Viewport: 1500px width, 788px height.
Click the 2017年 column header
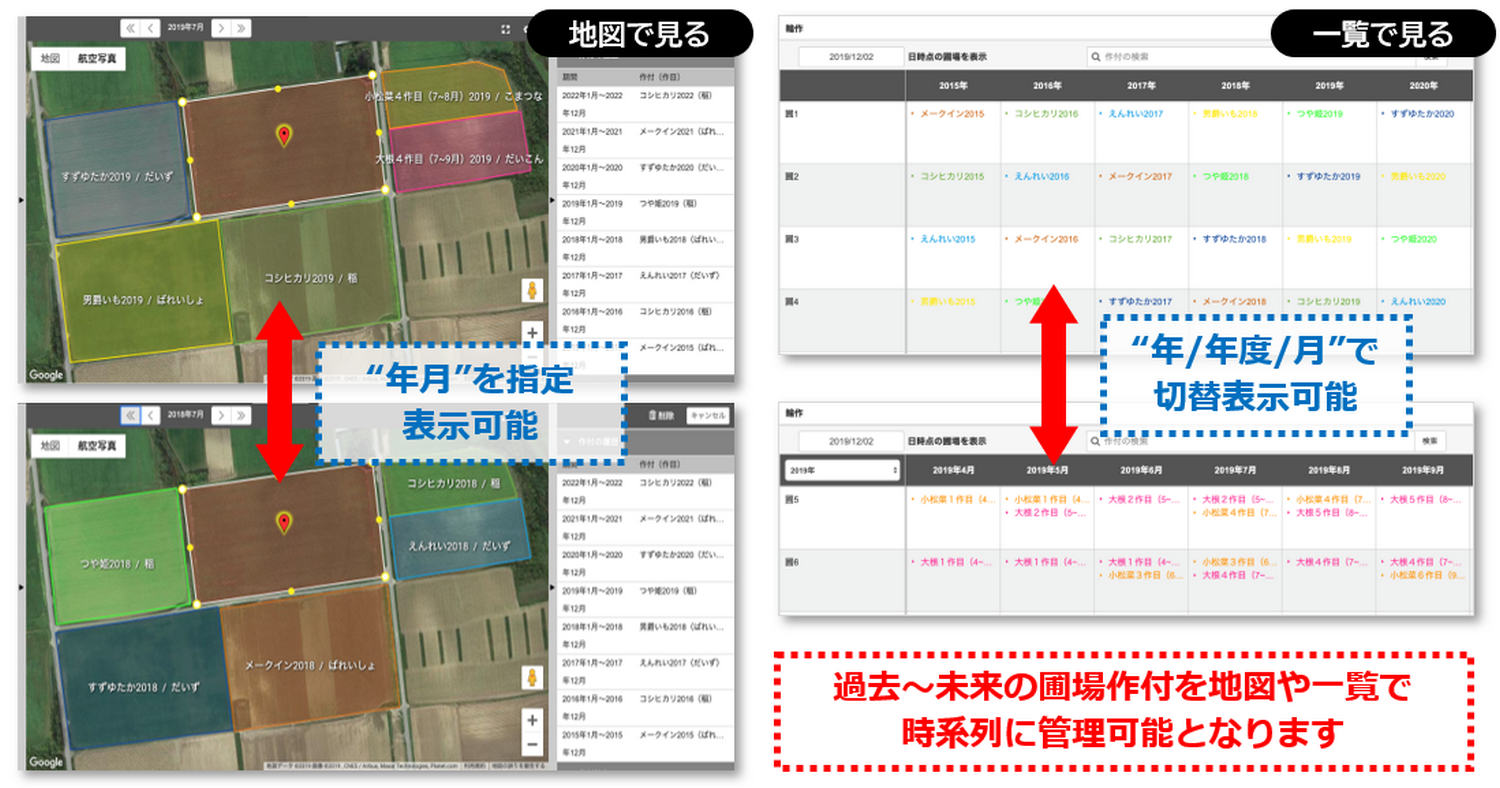click(1140, 86)
